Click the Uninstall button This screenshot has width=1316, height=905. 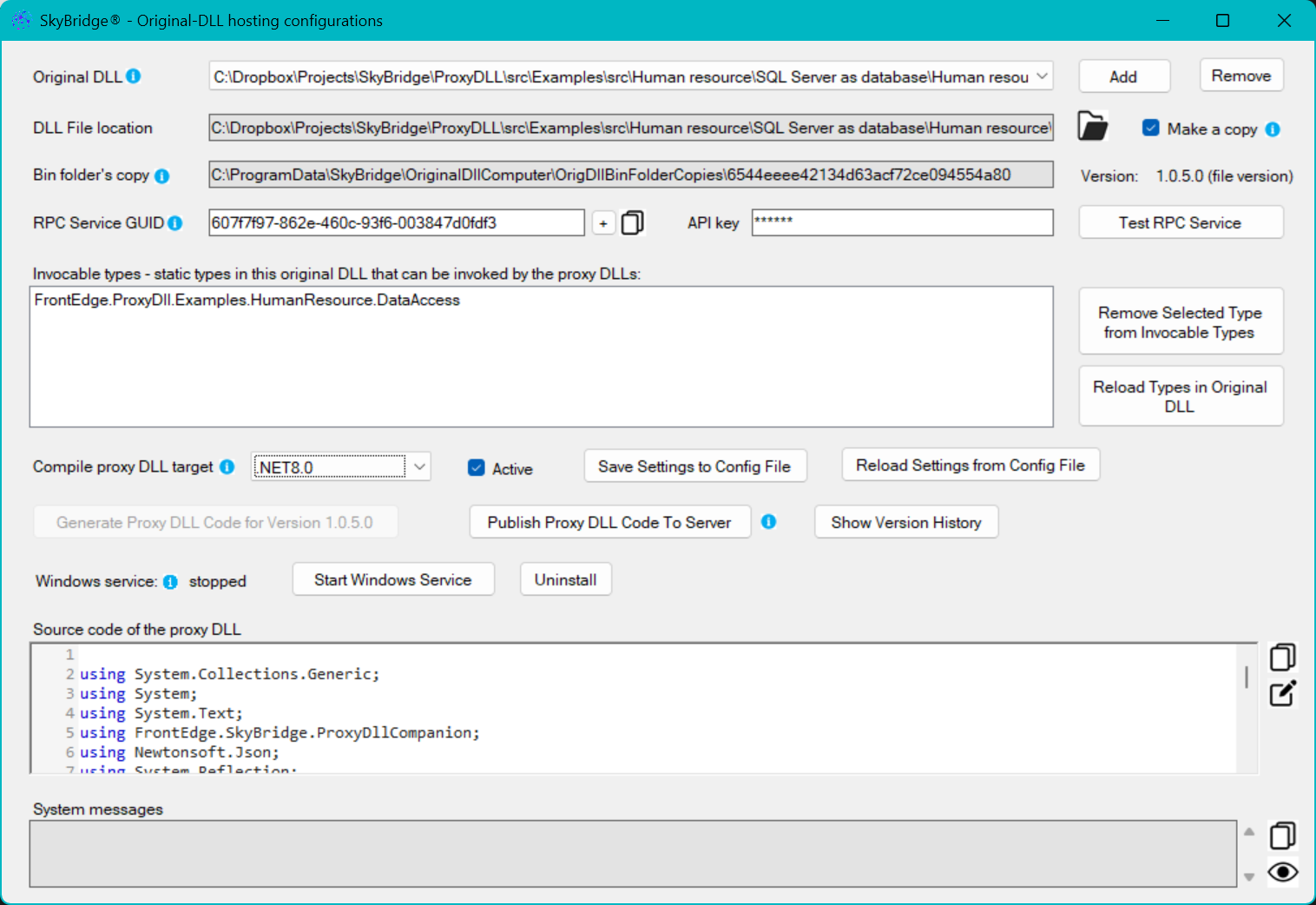pyautogui.click(x=566, y=579)
